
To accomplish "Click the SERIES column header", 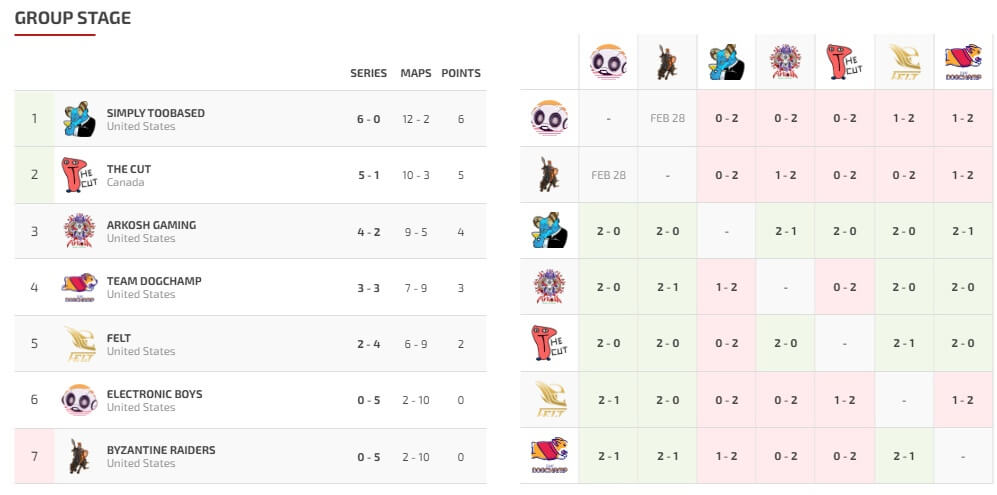I will coord(368,73).
